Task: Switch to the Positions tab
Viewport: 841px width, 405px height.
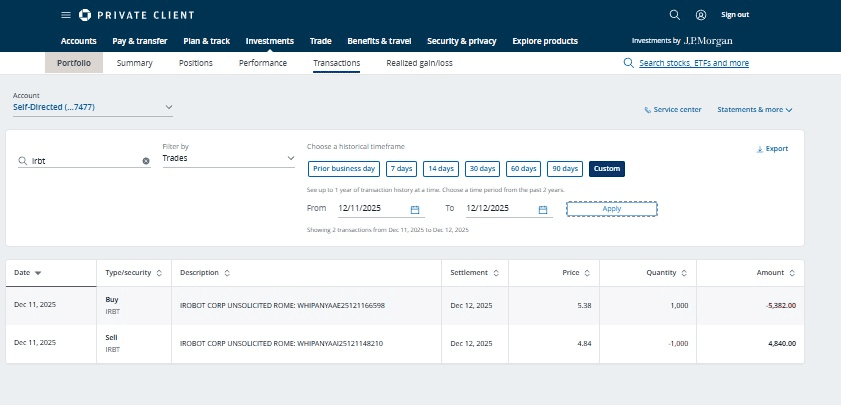Action: (195, 63)
